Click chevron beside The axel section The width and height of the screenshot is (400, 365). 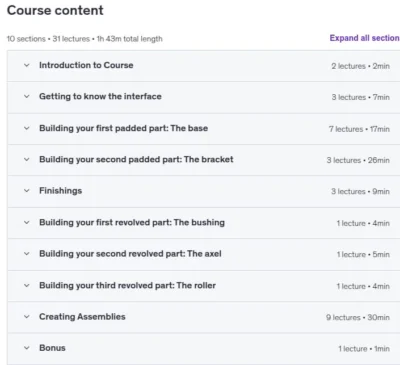[x=27, y=254]
